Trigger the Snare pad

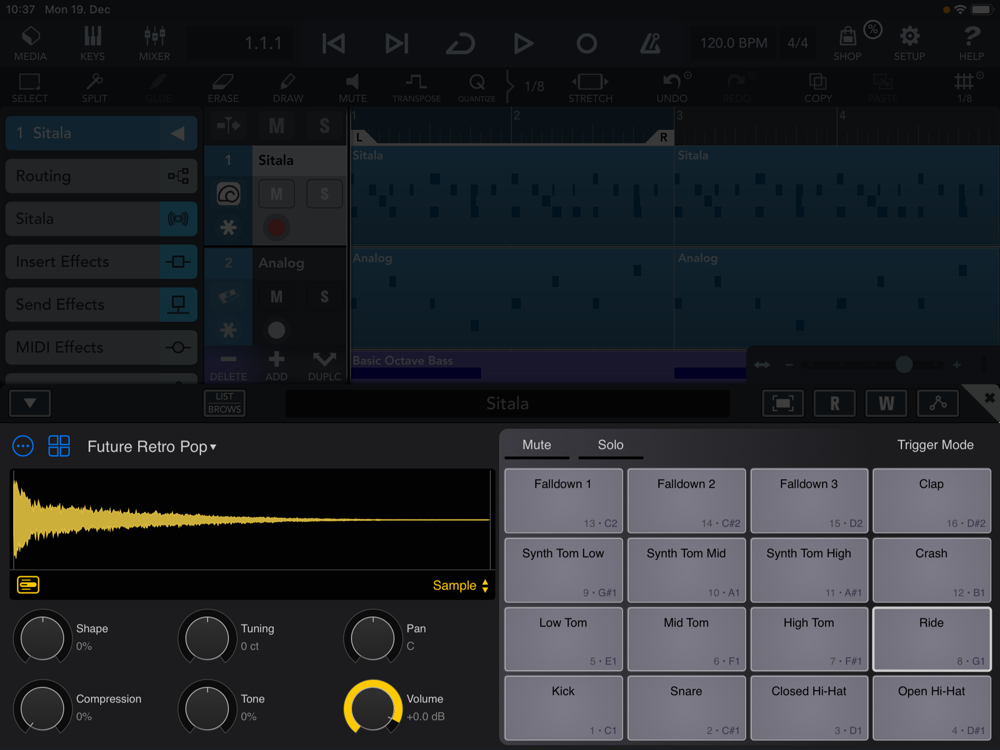[686, 708]
